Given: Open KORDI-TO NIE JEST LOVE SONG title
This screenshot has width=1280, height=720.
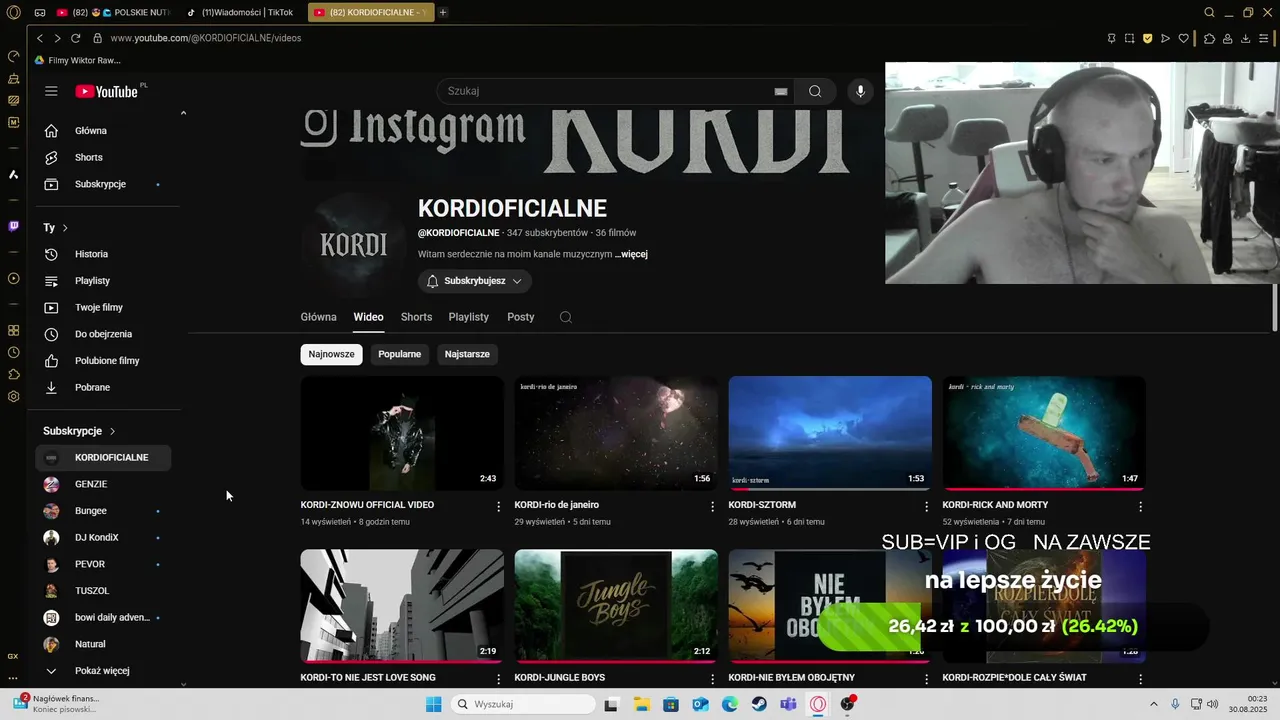Looking at the screenshot, I should (x=368, y=678).
